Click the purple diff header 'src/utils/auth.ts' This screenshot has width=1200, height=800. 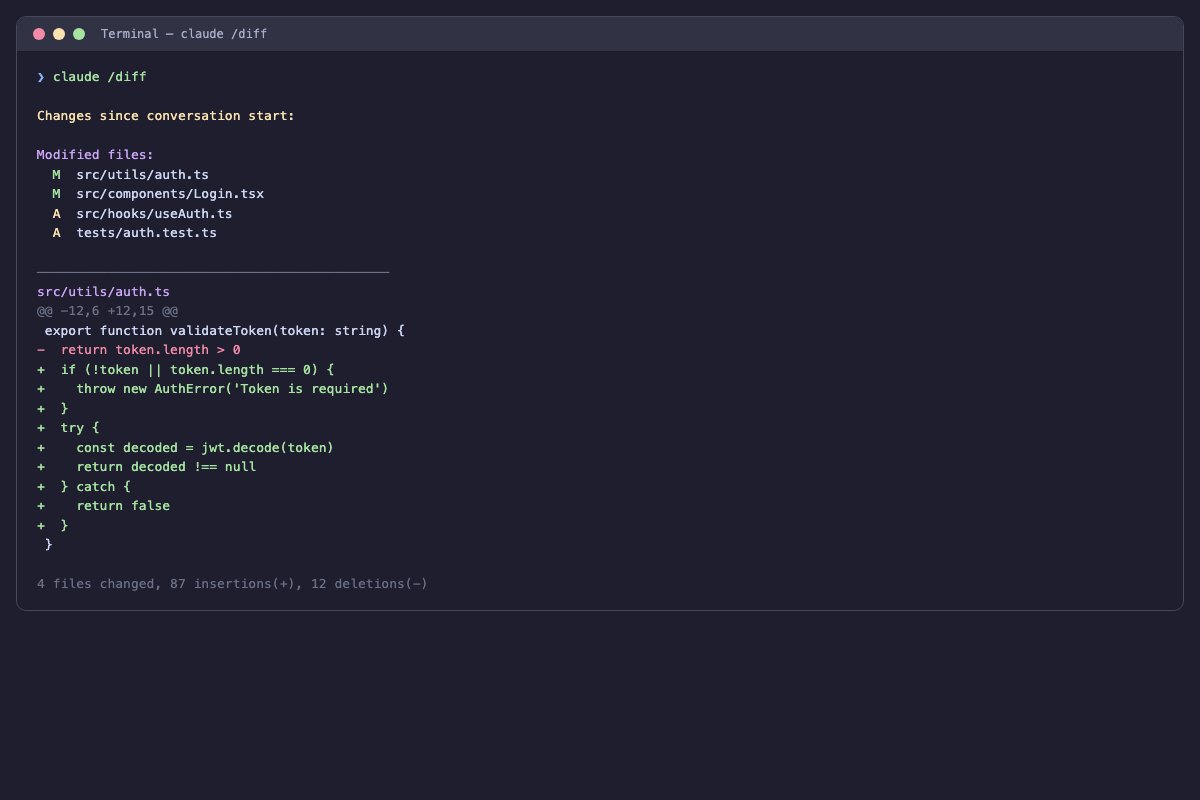pos(103,292)
